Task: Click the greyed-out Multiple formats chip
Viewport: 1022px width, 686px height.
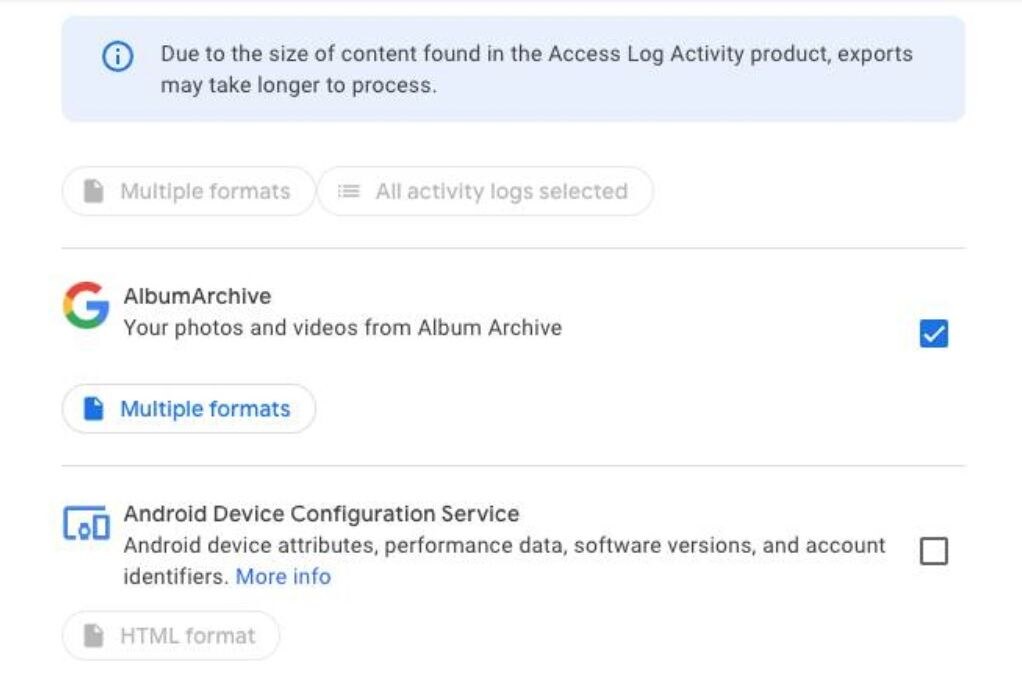Action: point(189,191)
